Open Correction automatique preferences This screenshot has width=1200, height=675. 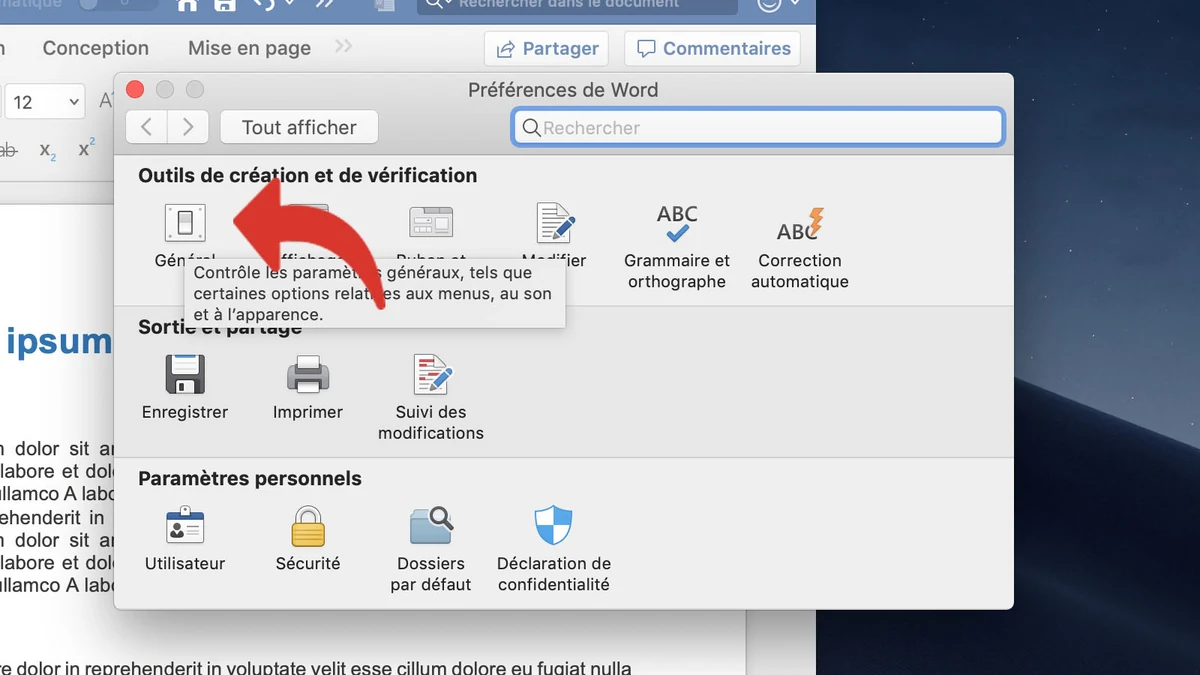click(x=800, y=223)
